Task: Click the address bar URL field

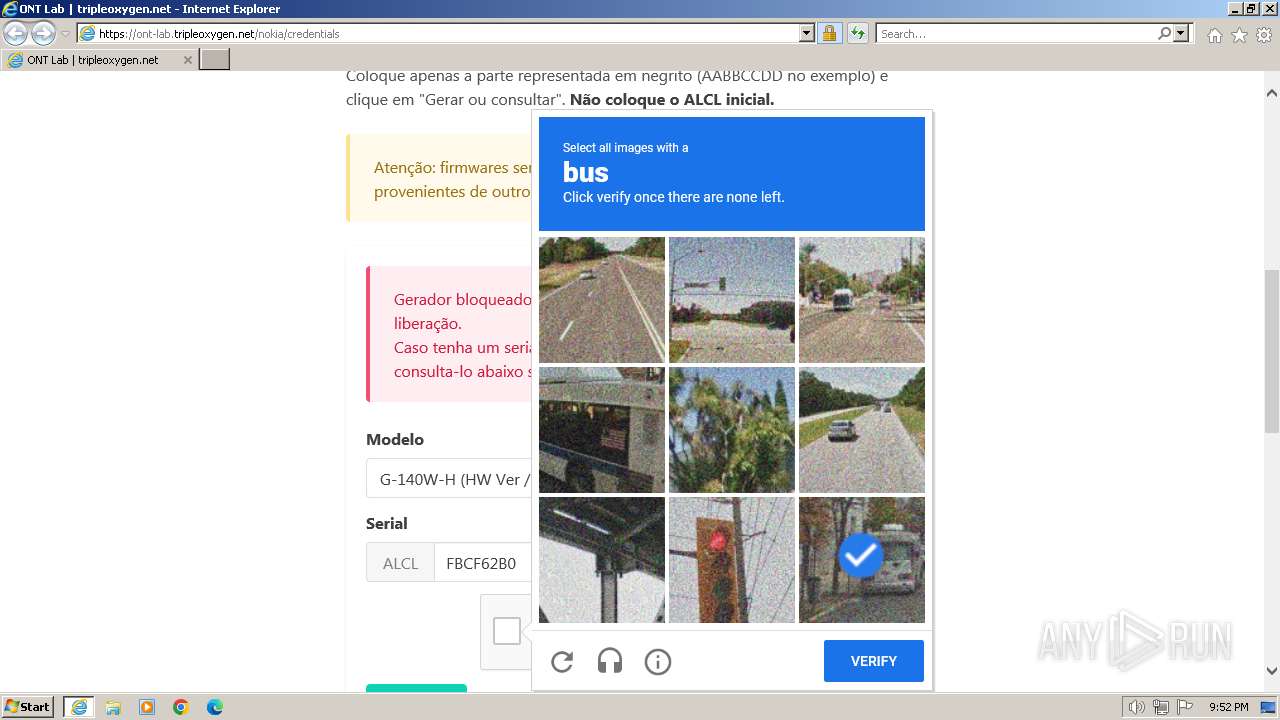Action: coord(446,33)
